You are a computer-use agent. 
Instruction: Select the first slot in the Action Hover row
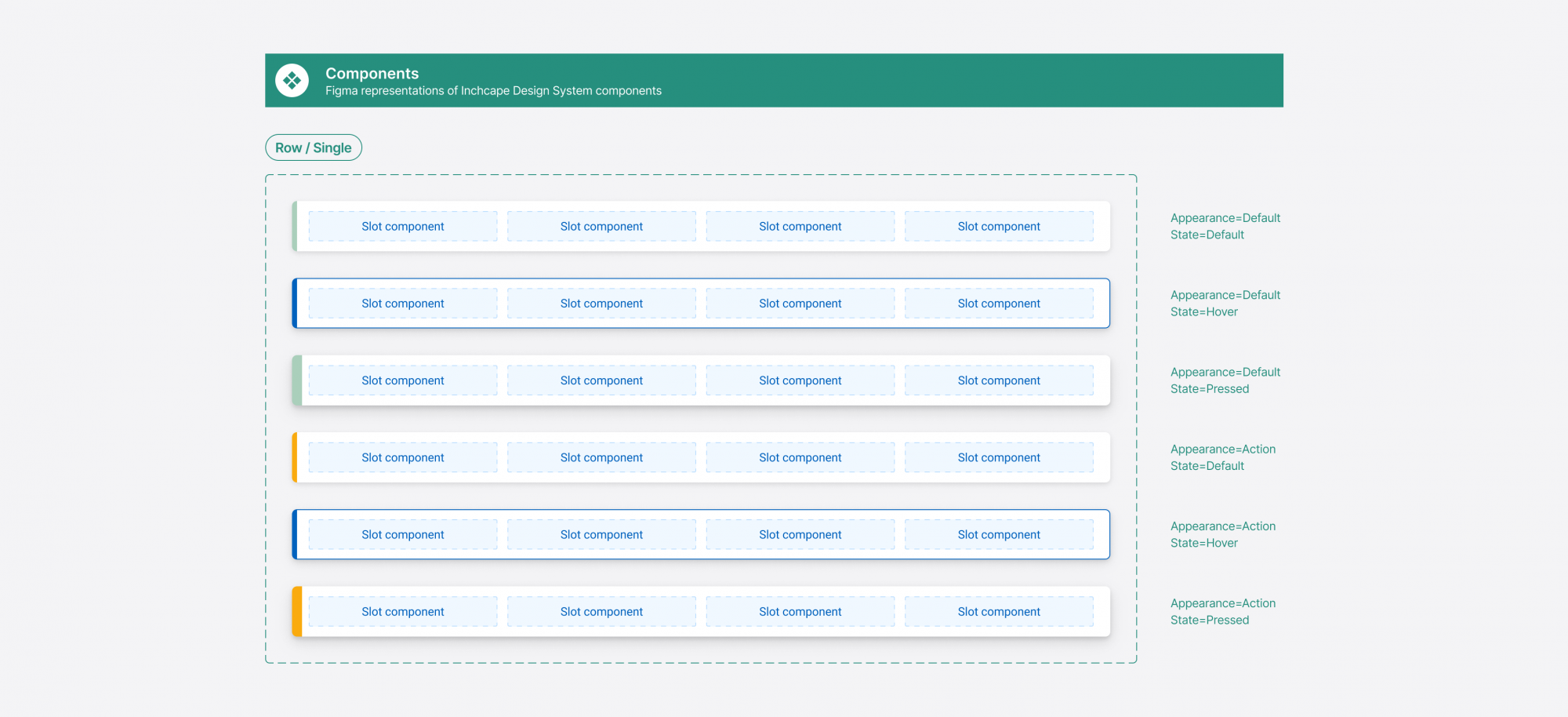403,535
